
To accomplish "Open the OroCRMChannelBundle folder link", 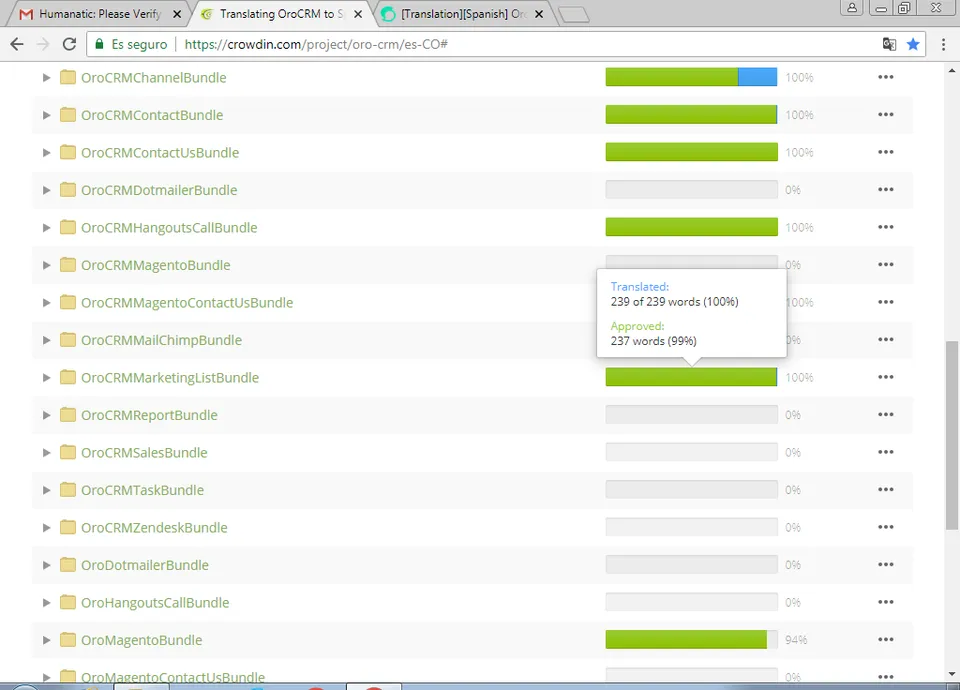I will [154, 78].
